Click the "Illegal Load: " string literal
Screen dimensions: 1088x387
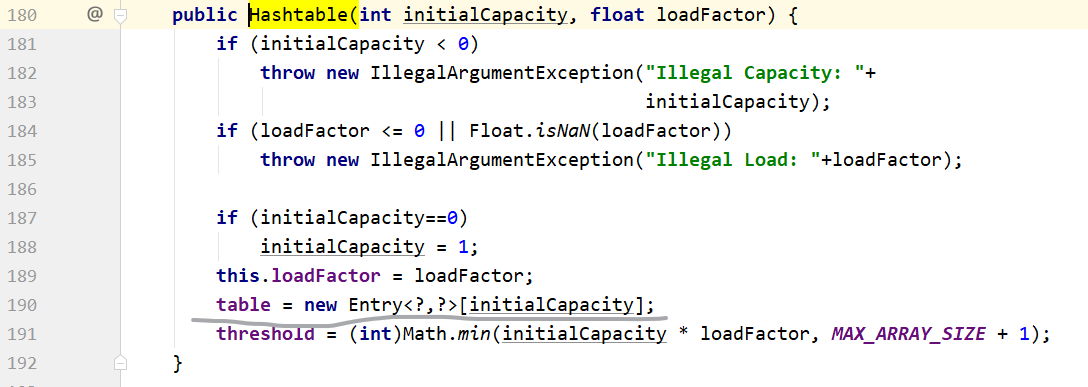point(733,160)
